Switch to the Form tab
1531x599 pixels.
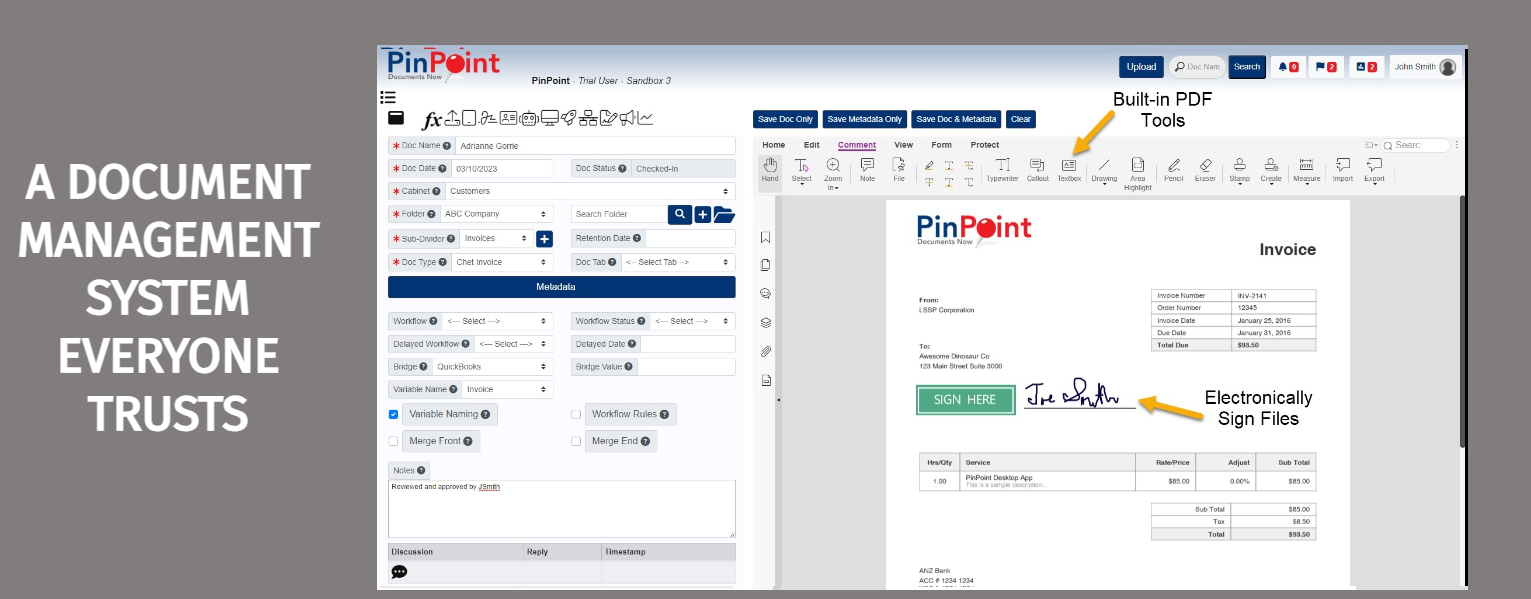click(941, 145)
